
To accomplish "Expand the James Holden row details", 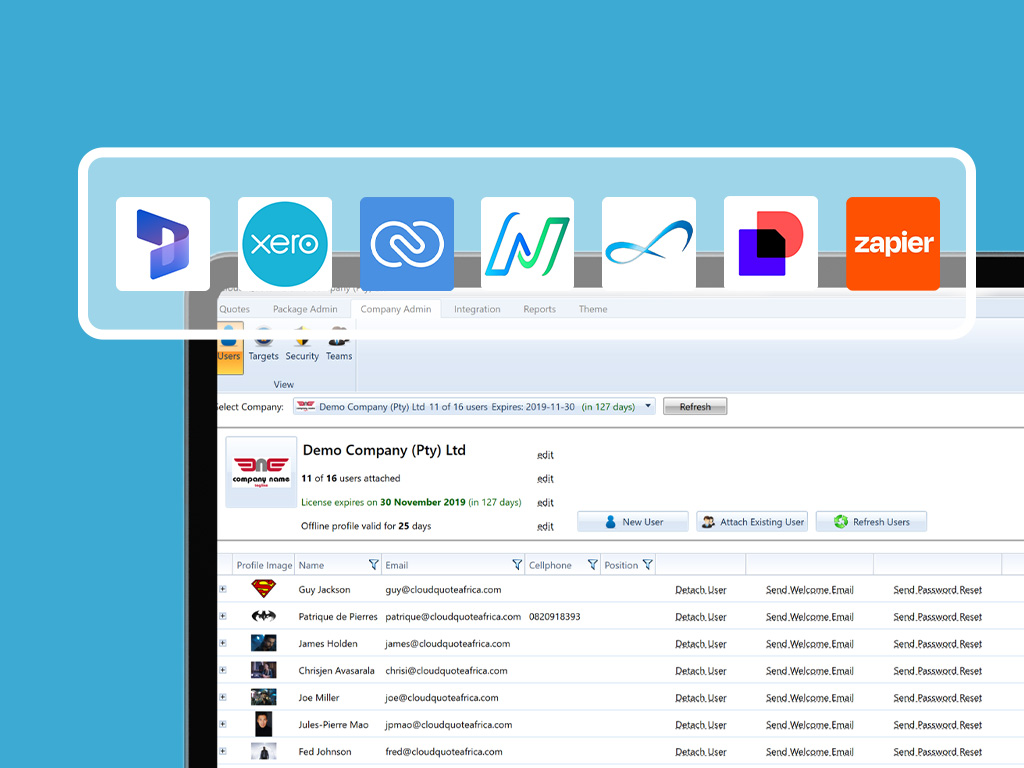I will (223, 644).
